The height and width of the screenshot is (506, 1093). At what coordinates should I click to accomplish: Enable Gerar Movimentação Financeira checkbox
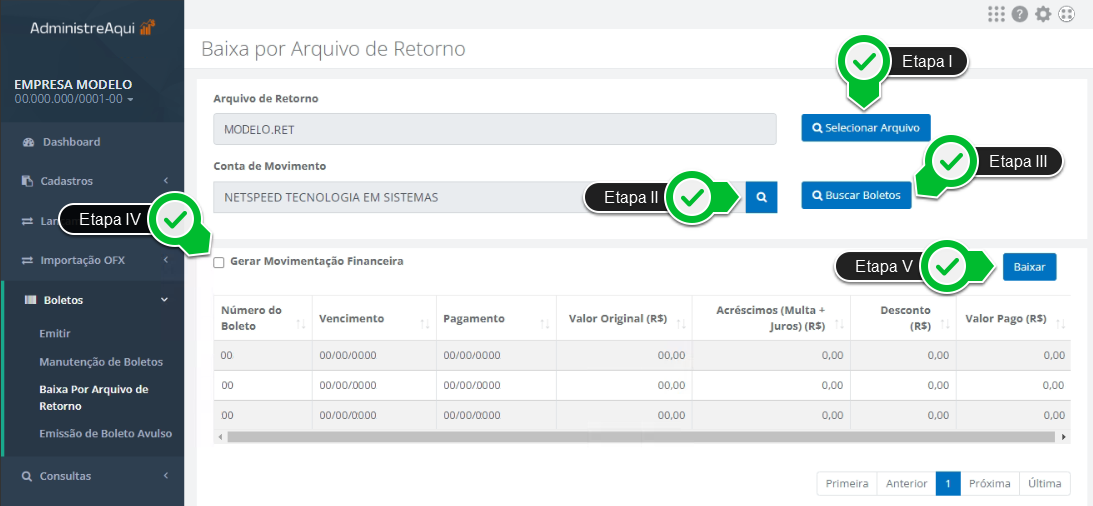(x=219, y=263)
